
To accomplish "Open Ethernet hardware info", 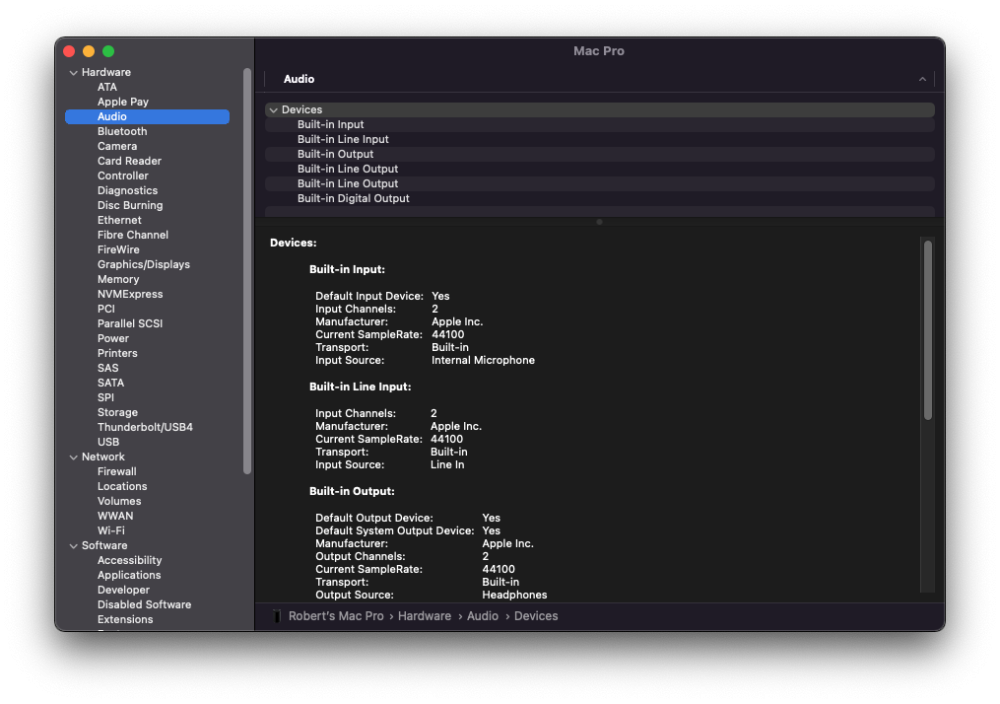I will [x=119, y=220].
